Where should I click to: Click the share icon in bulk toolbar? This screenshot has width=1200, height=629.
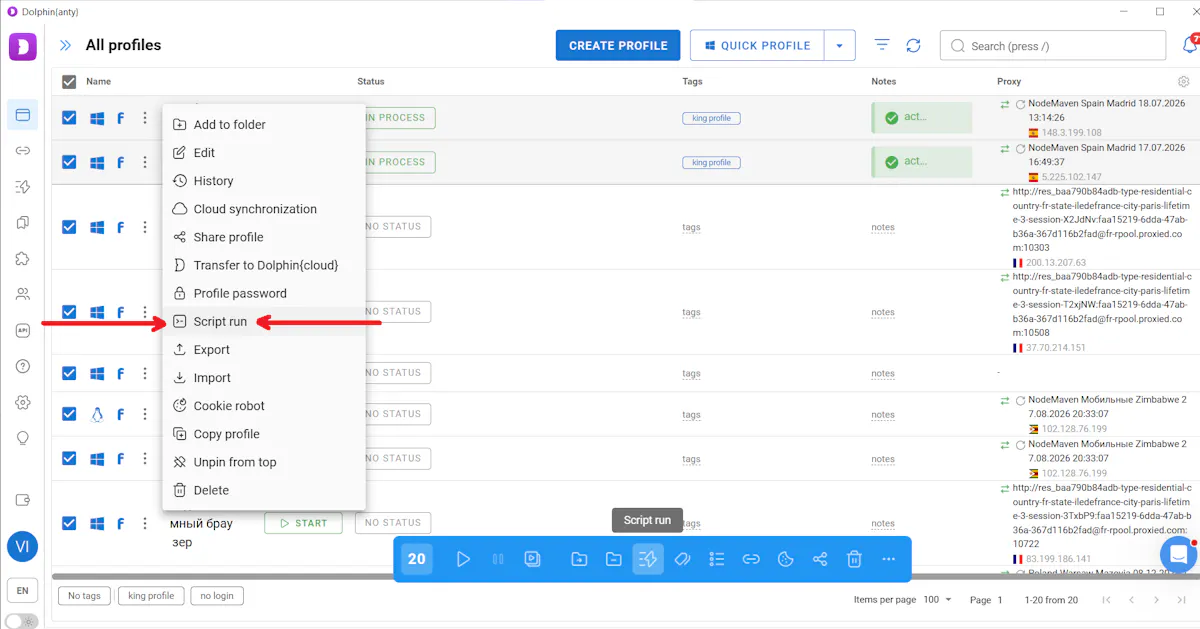(x=820, y=559)
